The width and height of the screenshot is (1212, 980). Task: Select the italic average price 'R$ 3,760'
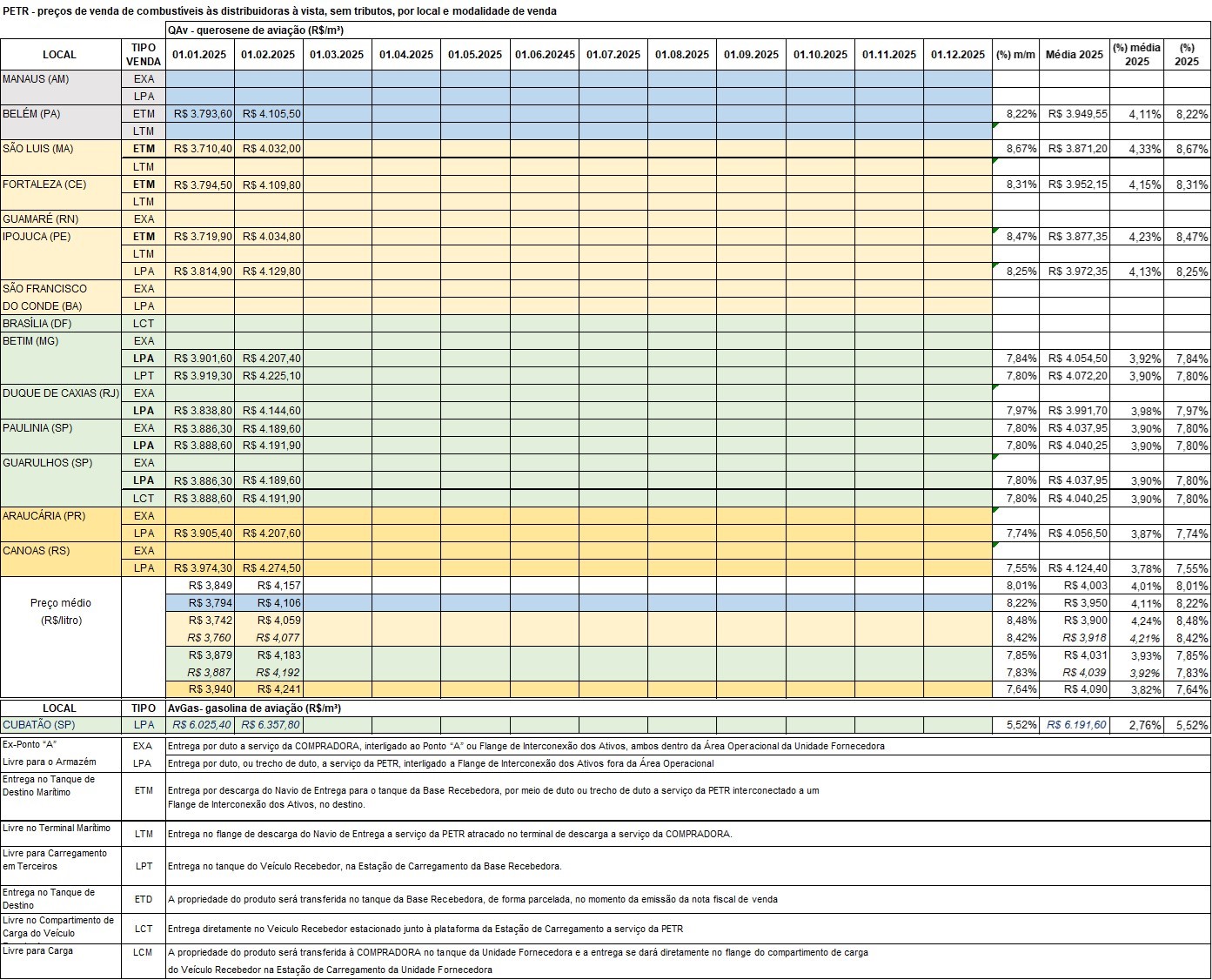coord(200,638)
